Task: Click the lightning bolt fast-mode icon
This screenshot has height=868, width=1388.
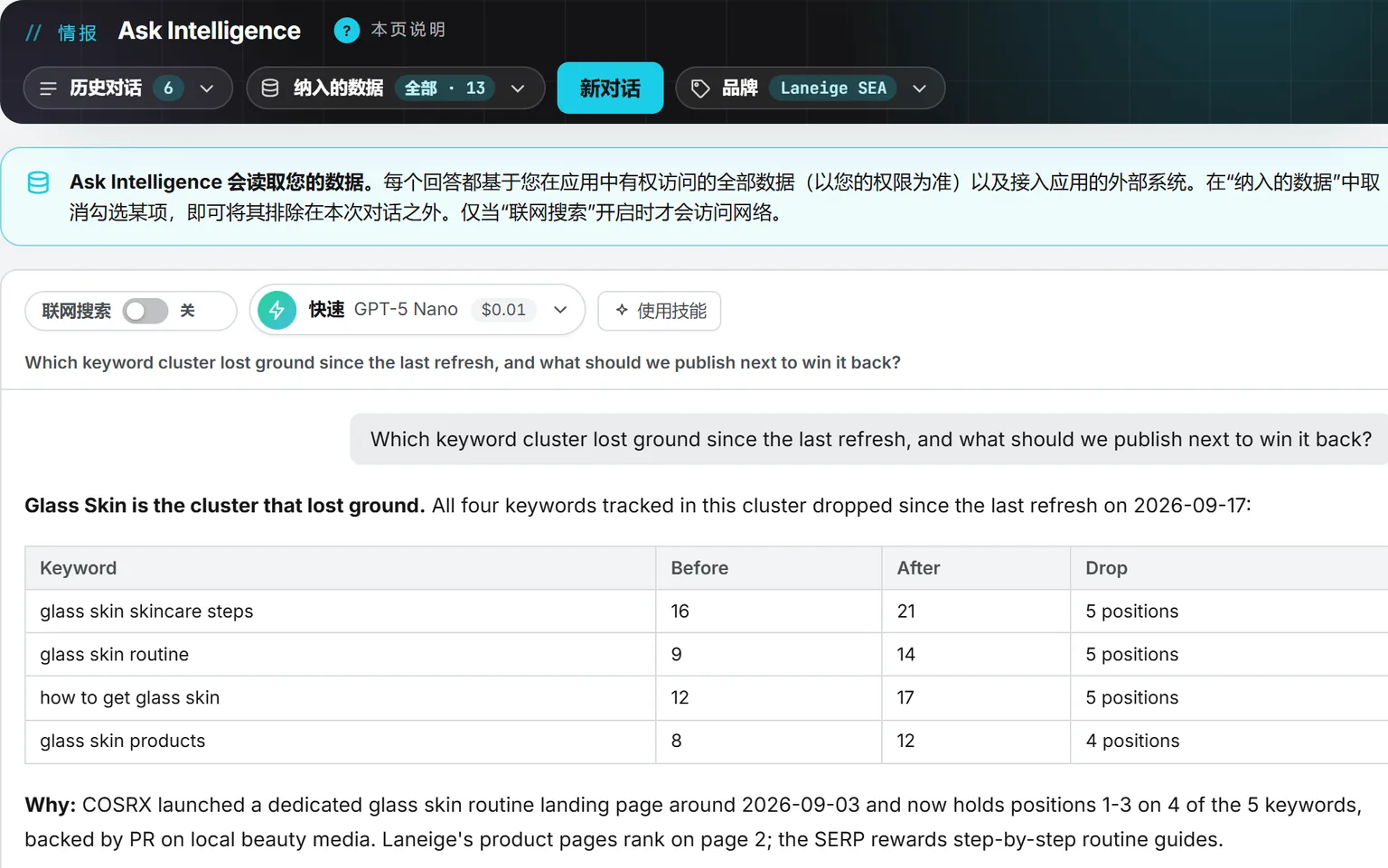Action: pyautogui.click(x=277, y=311)
